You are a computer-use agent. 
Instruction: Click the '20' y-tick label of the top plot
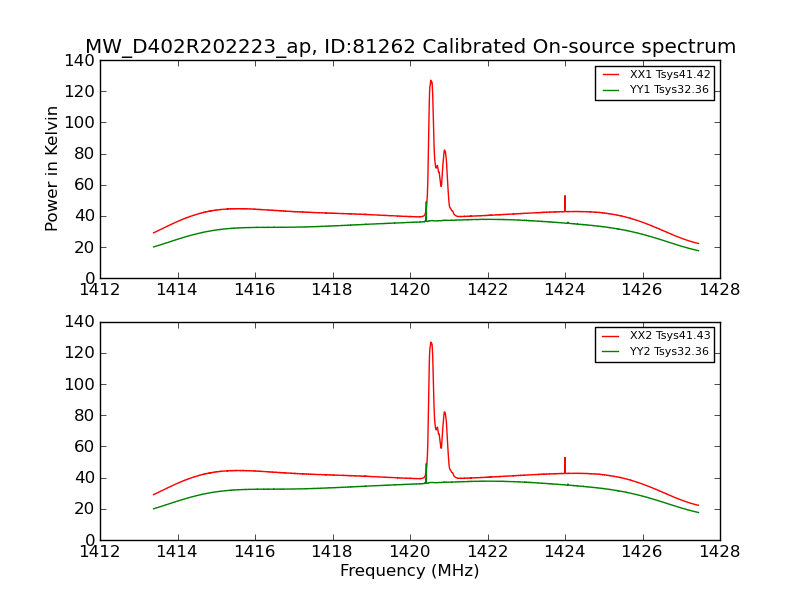85,248
